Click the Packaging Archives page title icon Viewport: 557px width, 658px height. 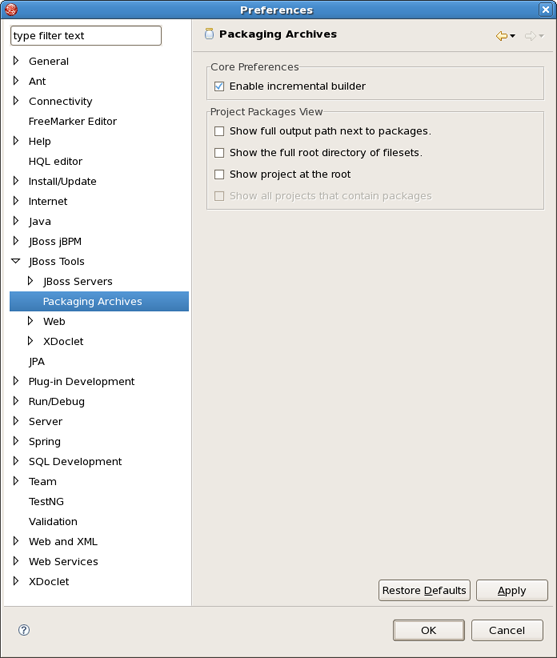pyautogui.click(x=209, y=34)
